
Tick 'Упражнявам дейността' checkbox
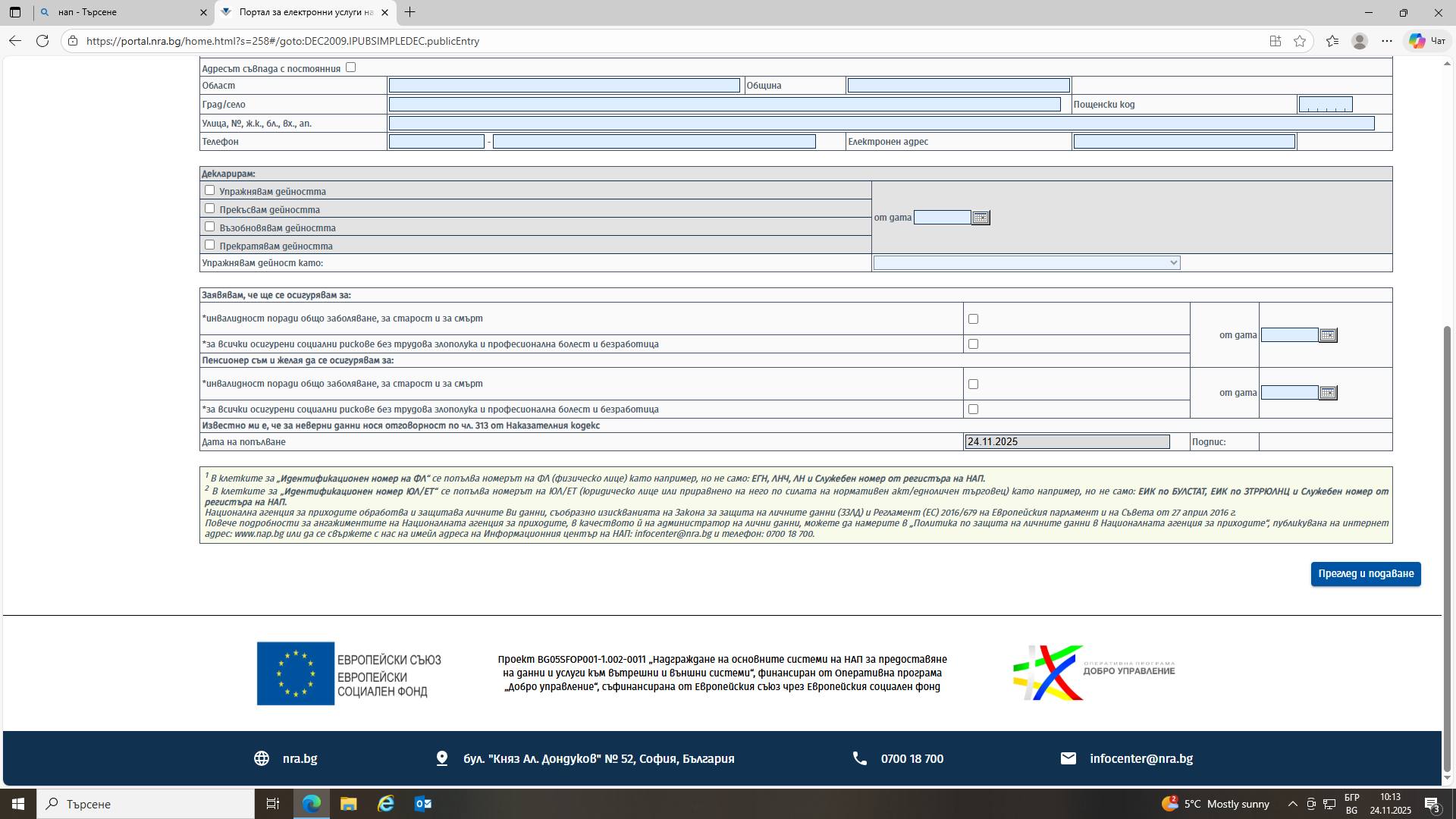point(209,190)
